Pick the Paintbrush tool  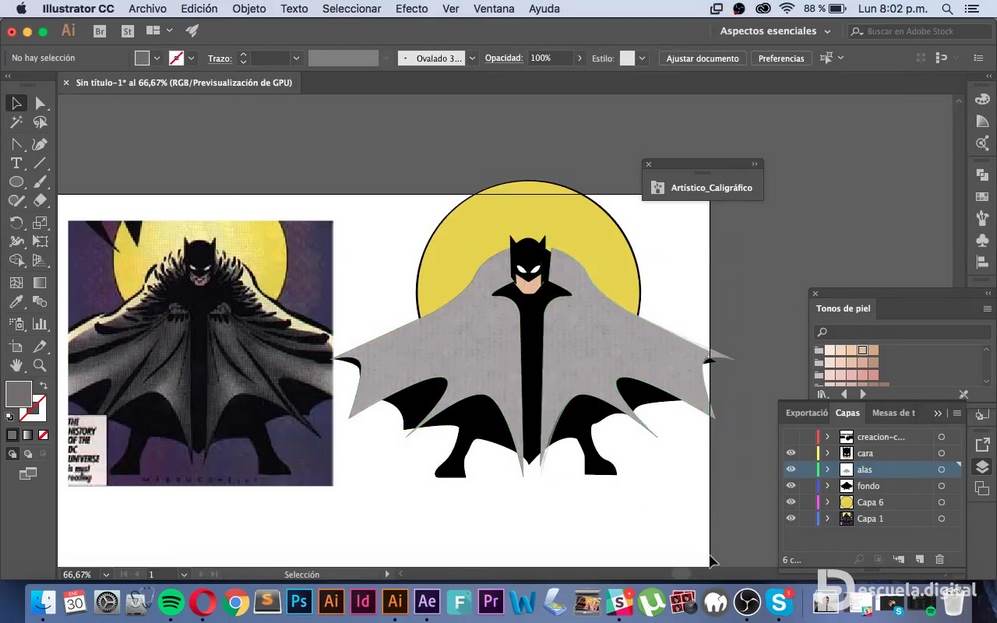[40, 182]
